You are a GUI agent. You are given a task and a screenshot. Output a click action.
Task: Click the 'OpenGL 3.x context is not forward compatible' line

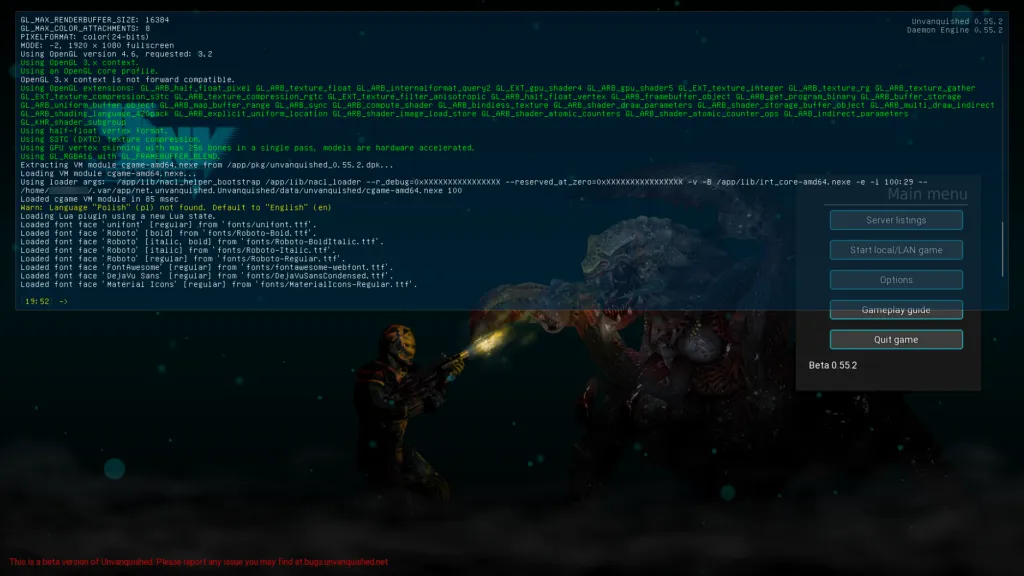point(127,80)
